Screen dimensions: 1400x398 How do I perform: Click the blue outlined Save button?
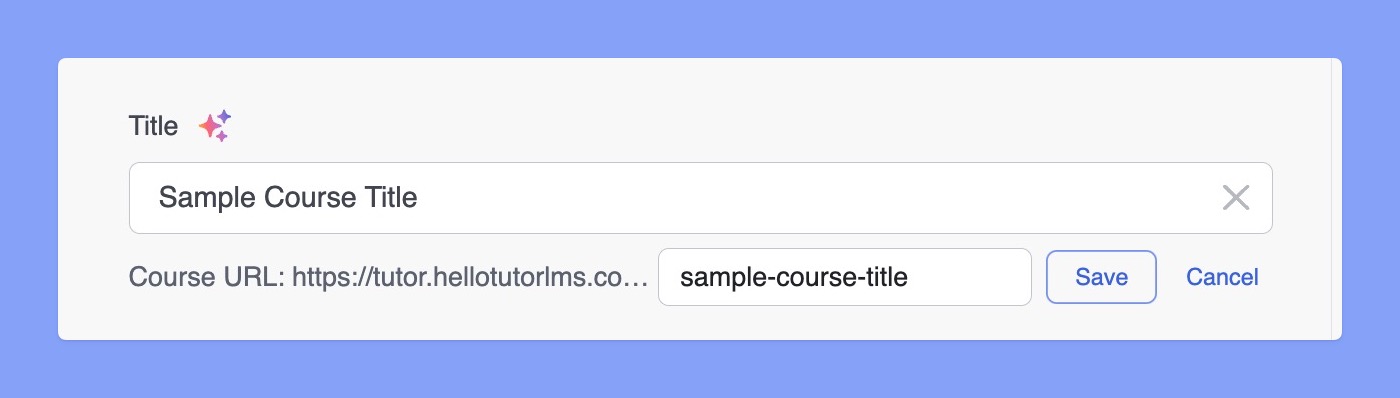pos(1101,277)
